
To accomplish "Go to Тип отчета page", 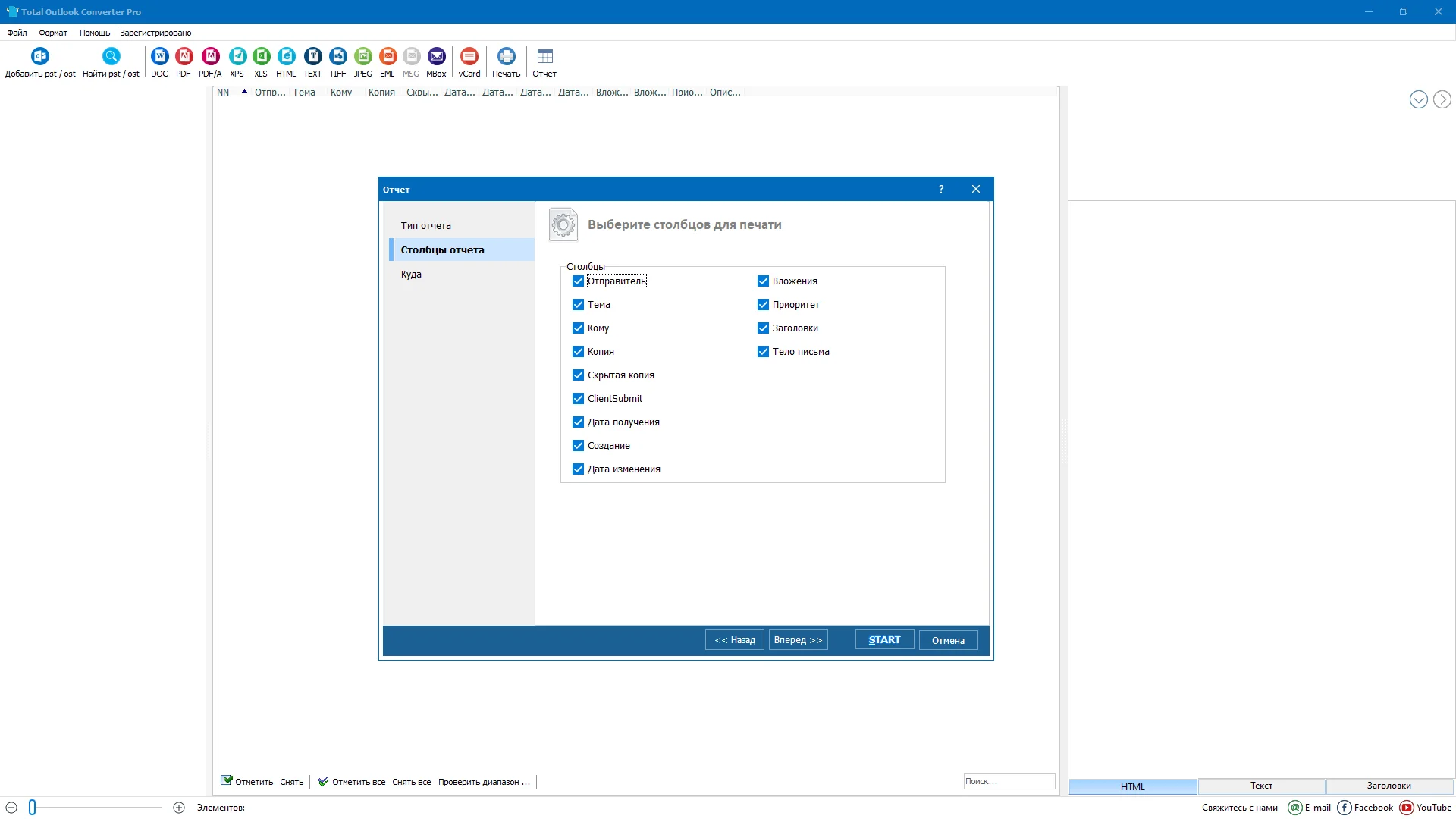I will pos(462,226).
